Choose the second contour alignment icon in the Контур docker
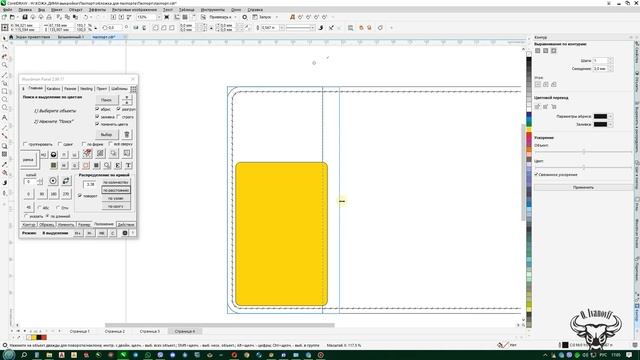 pos(545,51)
